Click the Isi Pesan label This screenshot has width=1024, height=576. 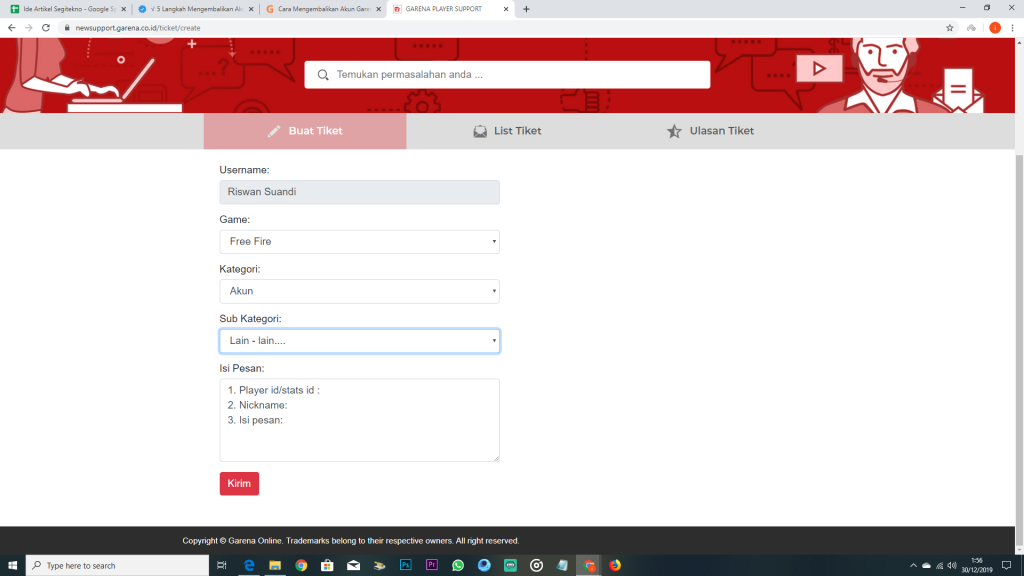(x=242, y=368)
